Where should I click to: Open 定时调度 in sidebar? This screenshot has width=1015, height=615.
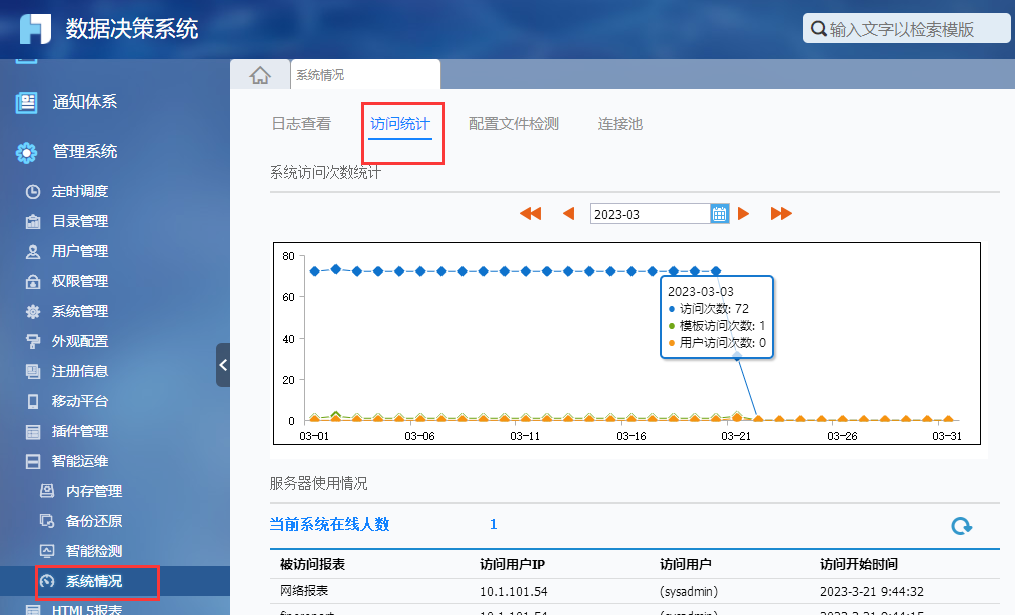click(x=80, y=192)
